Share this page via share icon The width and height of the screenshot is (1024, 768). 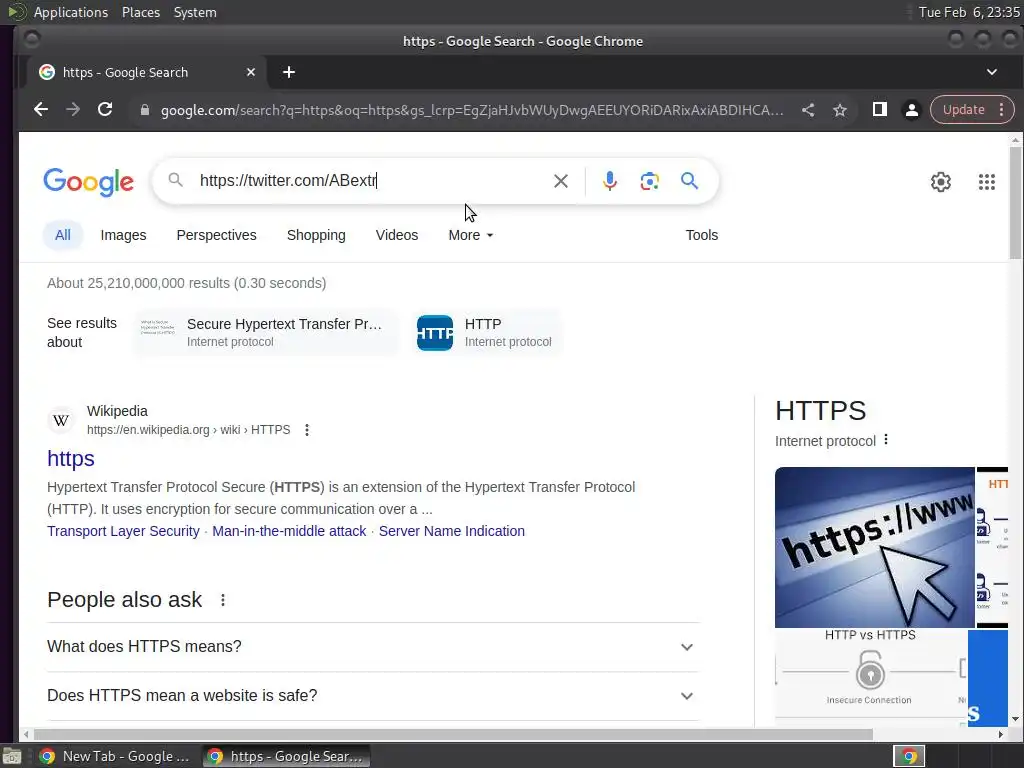click(x=808, y=110)
